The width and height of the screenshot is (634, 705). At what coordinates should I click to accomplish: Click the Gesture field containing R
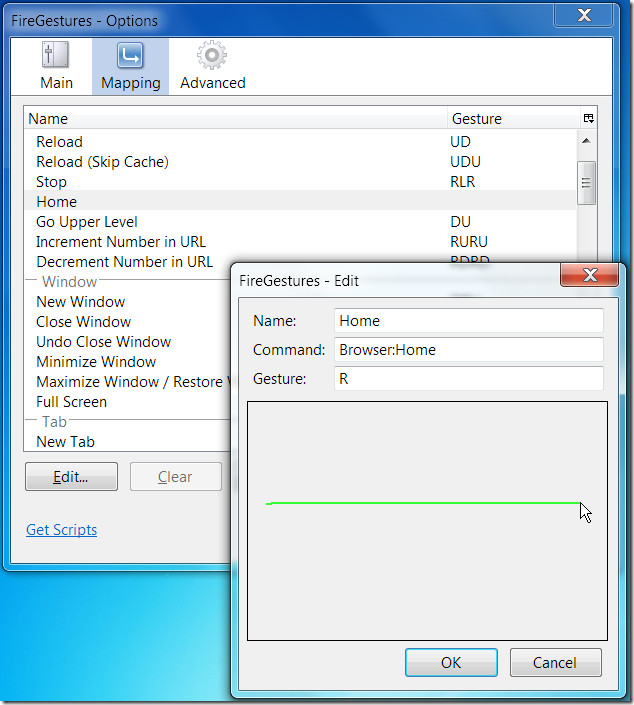pos(469,379)
